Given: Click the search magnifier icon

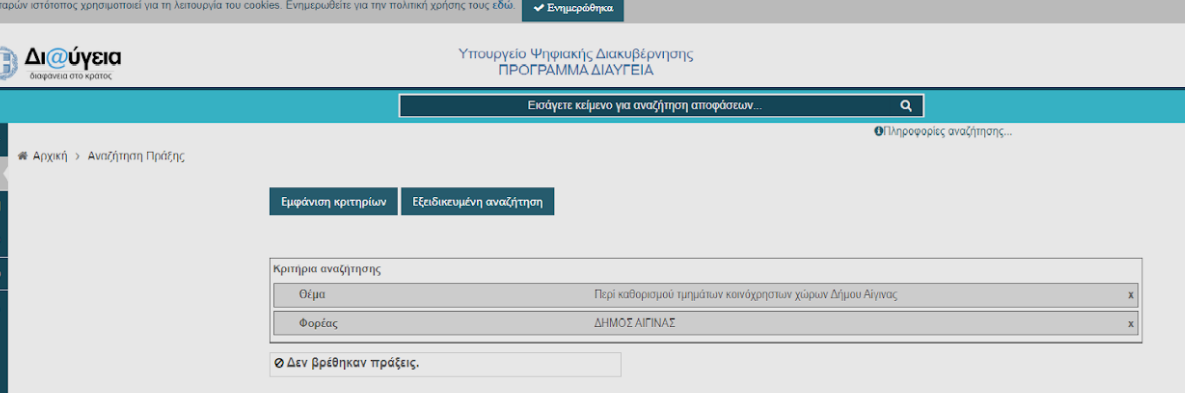Looking at the screenshot, I should 906,106.
